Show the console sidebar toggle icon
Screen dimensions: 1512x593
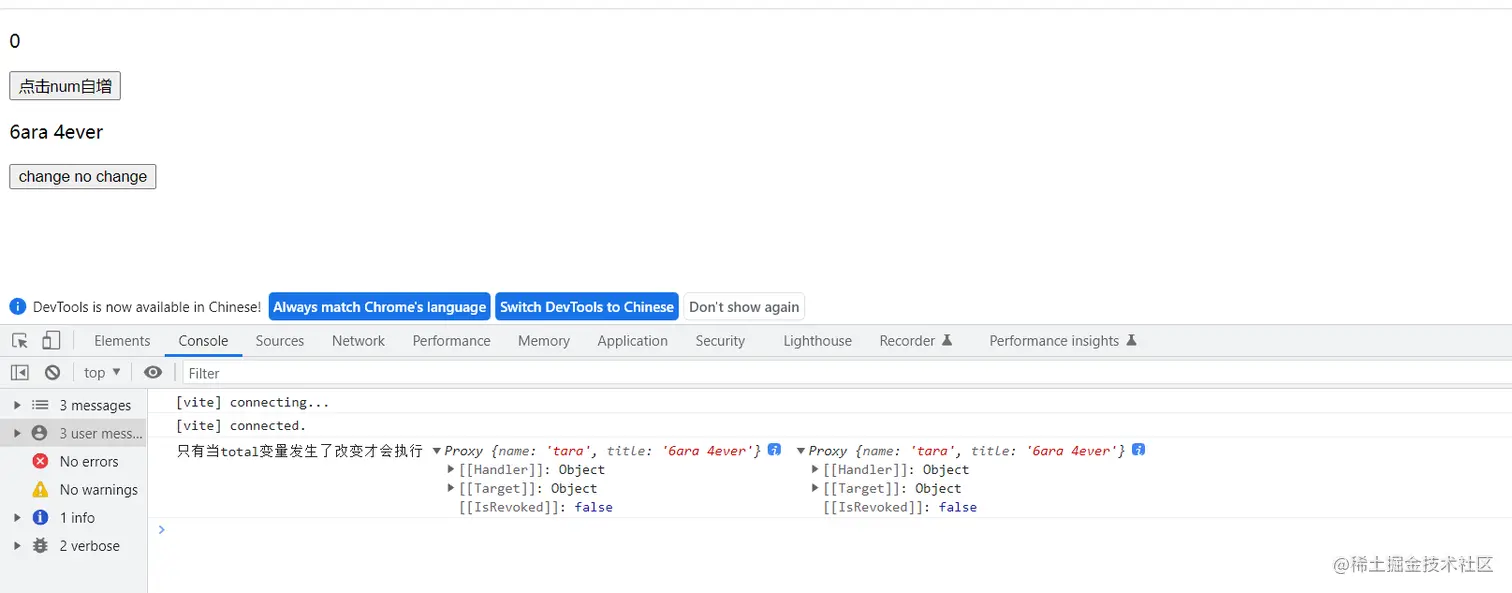(x=20, y=372)
